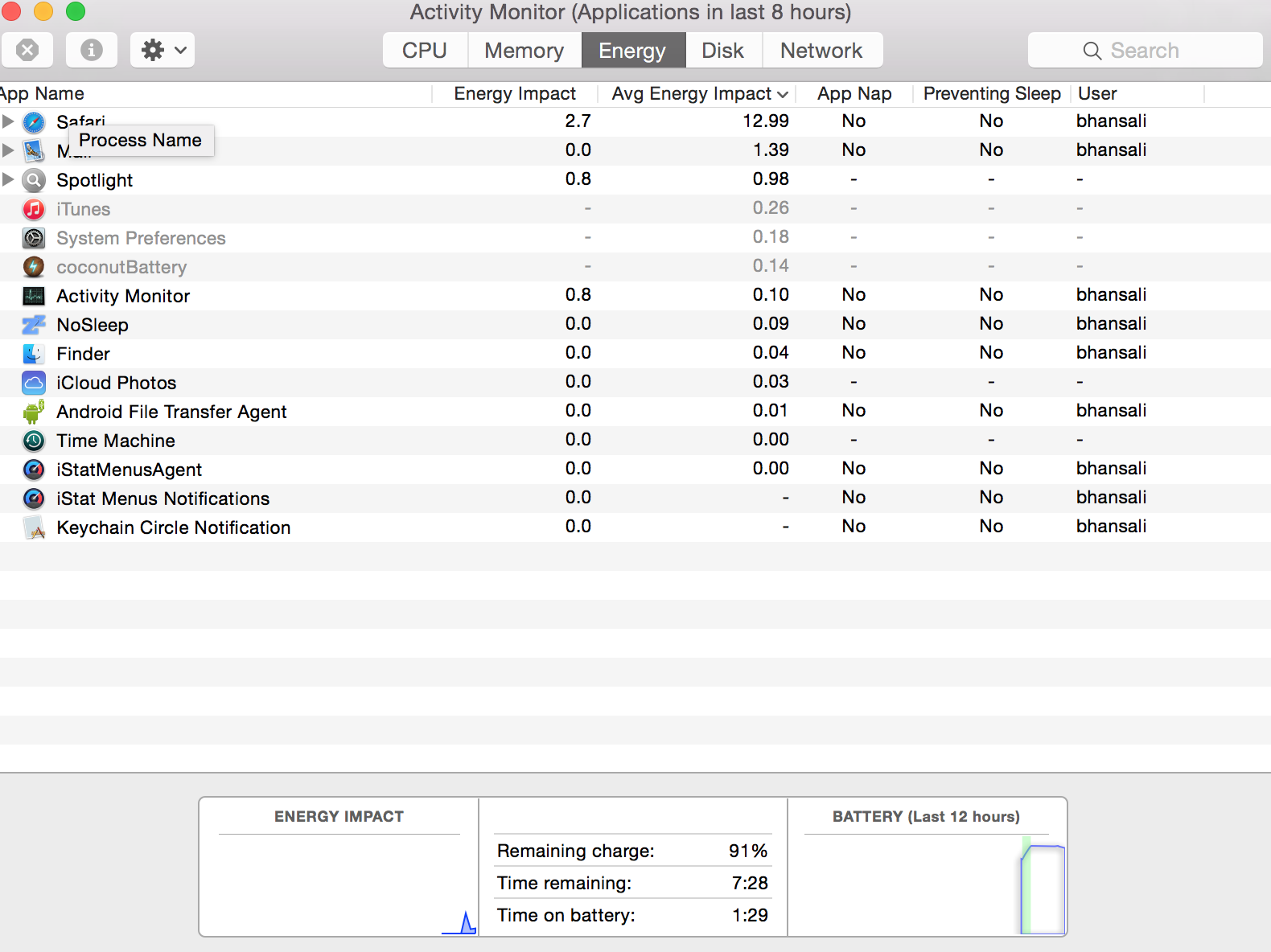
Task: Select the Keychain Circle Notification name
Action: pos(174,527)
